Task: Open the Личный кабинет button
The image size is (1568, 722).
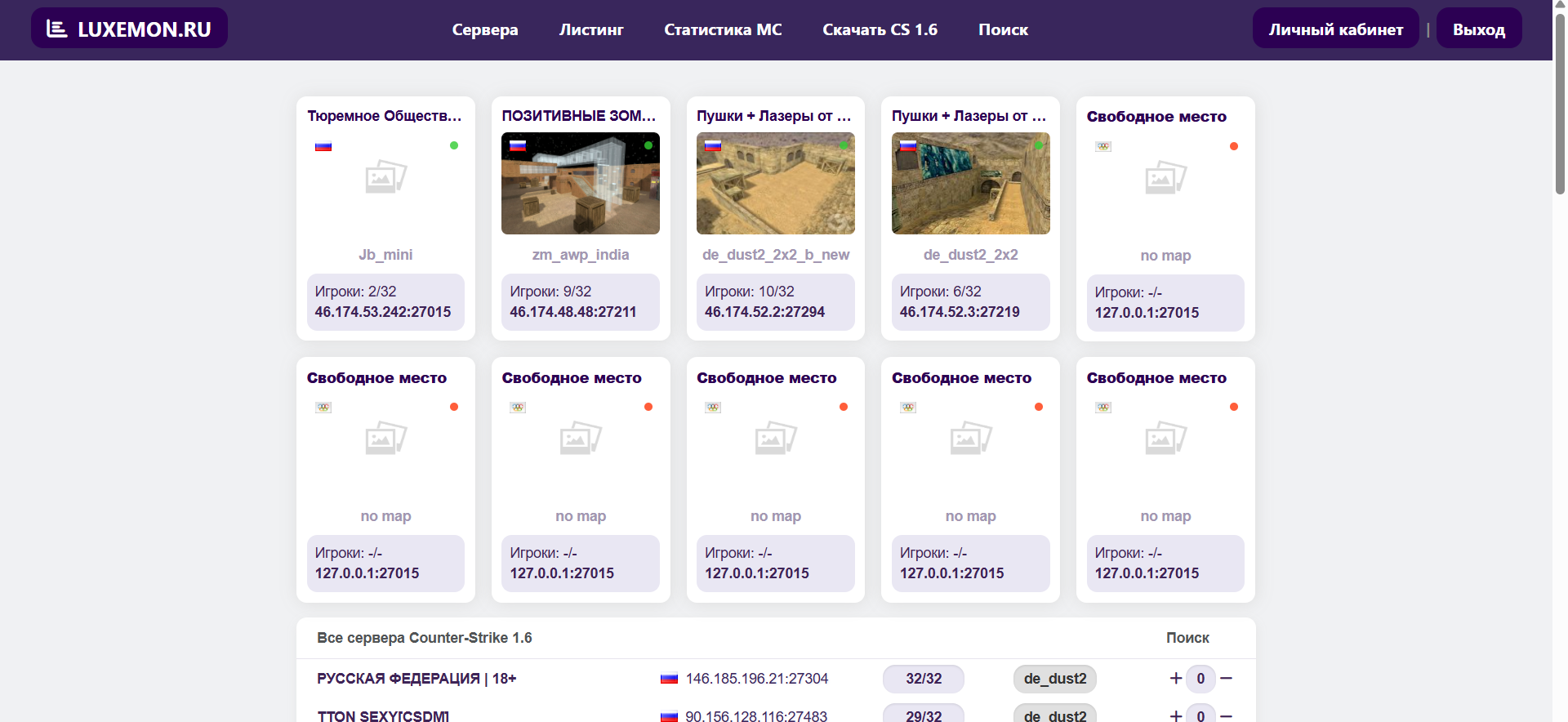Action: [x=1335, y=29]
